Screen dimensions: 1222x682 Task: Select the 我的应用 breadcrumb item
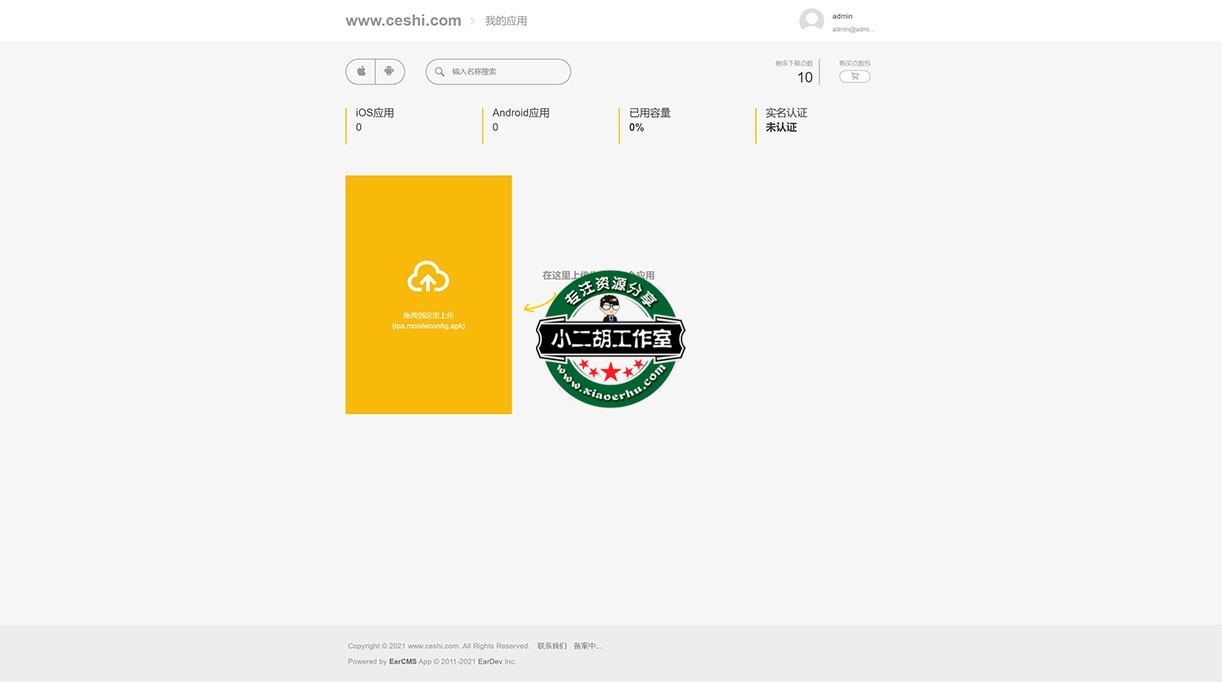click(506, 21)
